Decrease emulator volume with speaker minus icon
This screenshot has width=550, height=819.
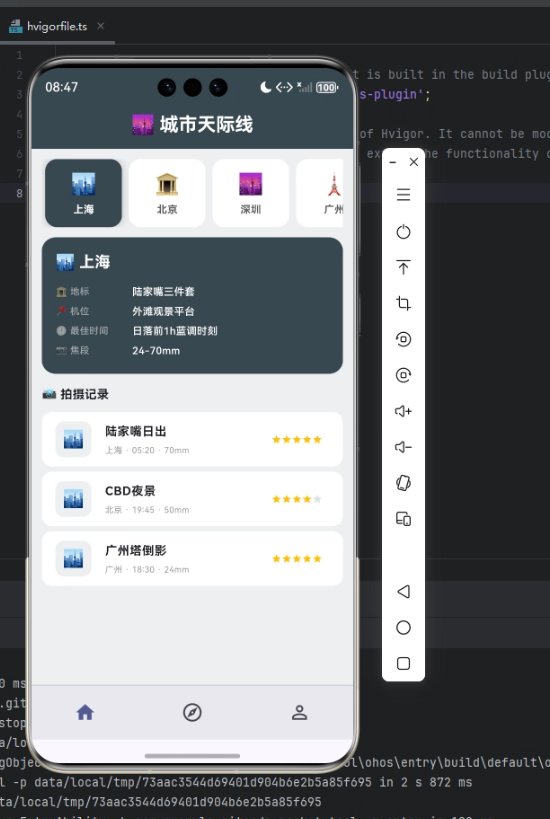pos(403,447)
